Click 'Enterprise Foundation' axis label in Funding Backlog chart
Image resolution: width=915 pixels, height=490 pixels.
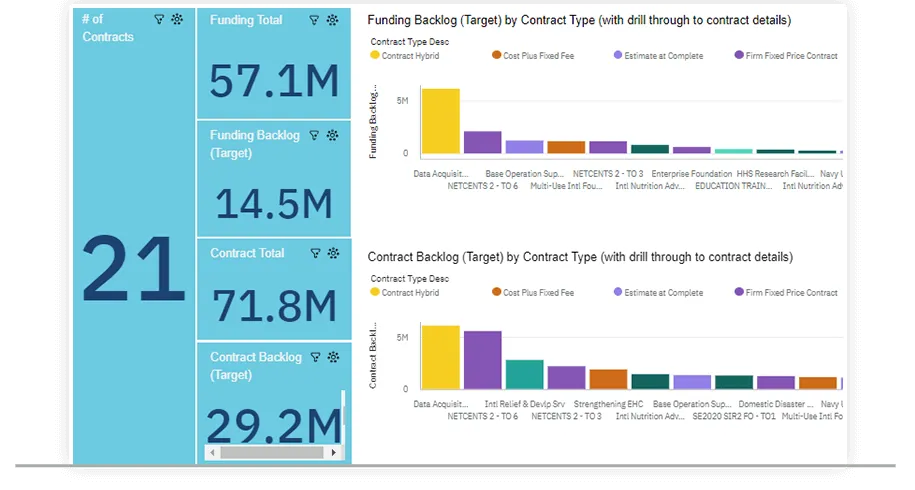coord(692,174)
